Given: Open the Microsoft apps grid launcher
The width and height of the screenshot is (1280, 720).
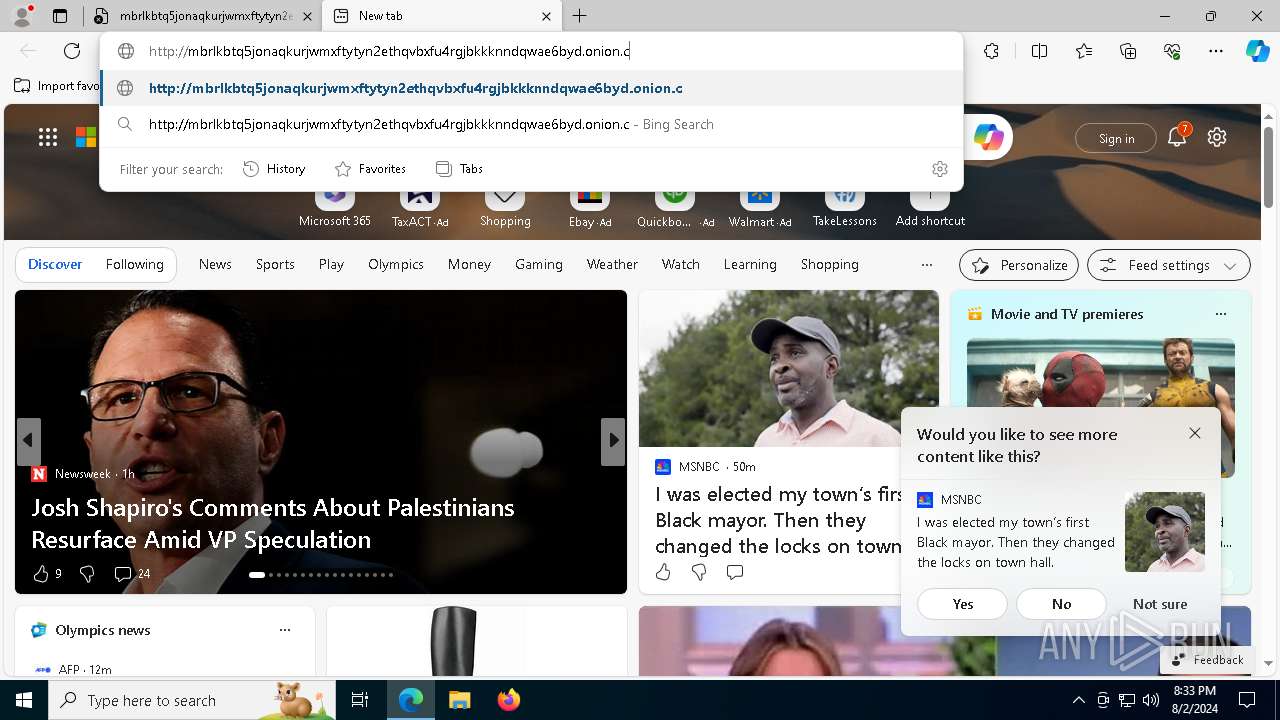Looking at the screenshot, I should pyautogui.click(x=48, y=137).
